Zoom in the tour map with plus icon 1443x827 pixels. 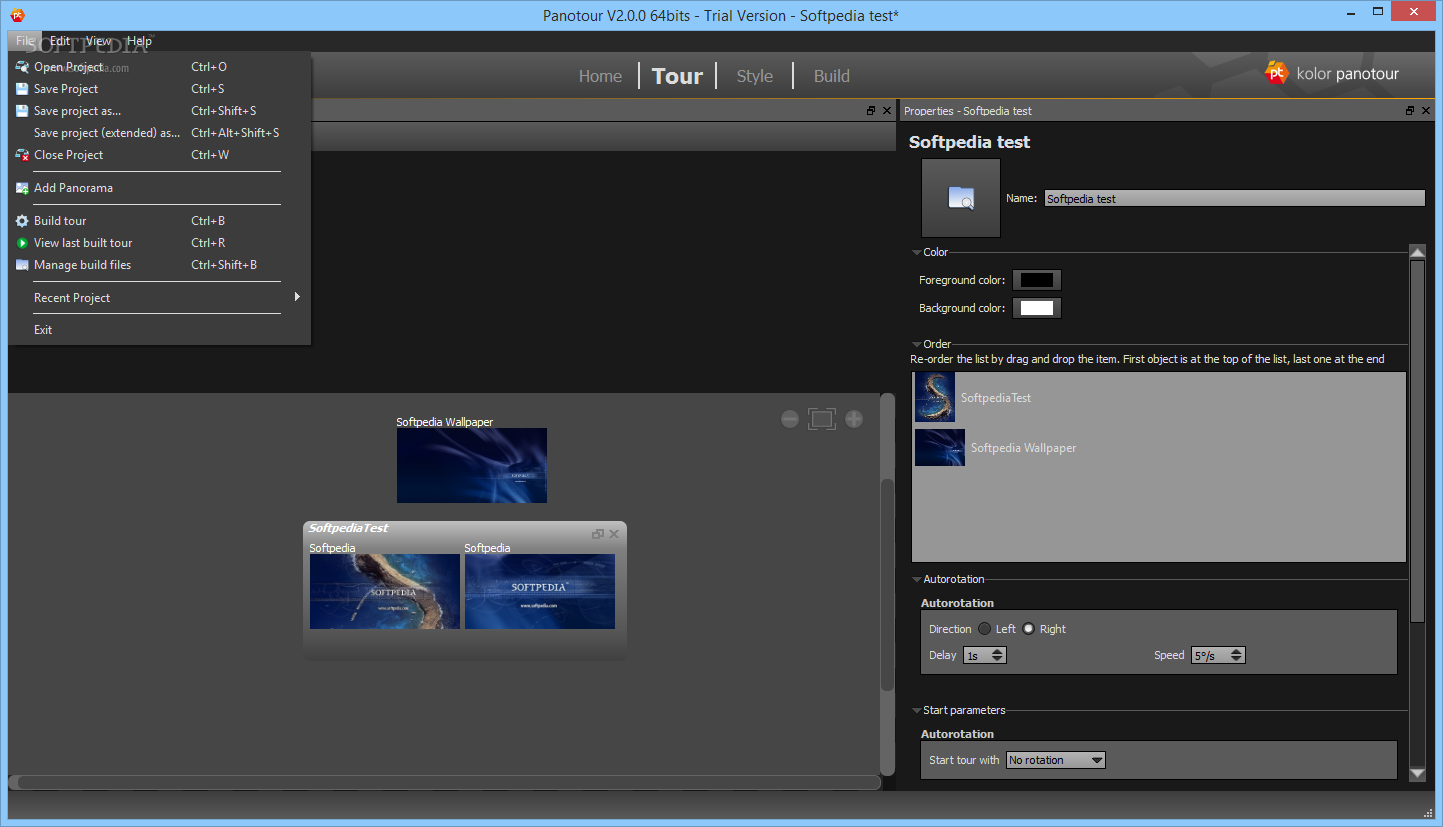coord(854,419)
